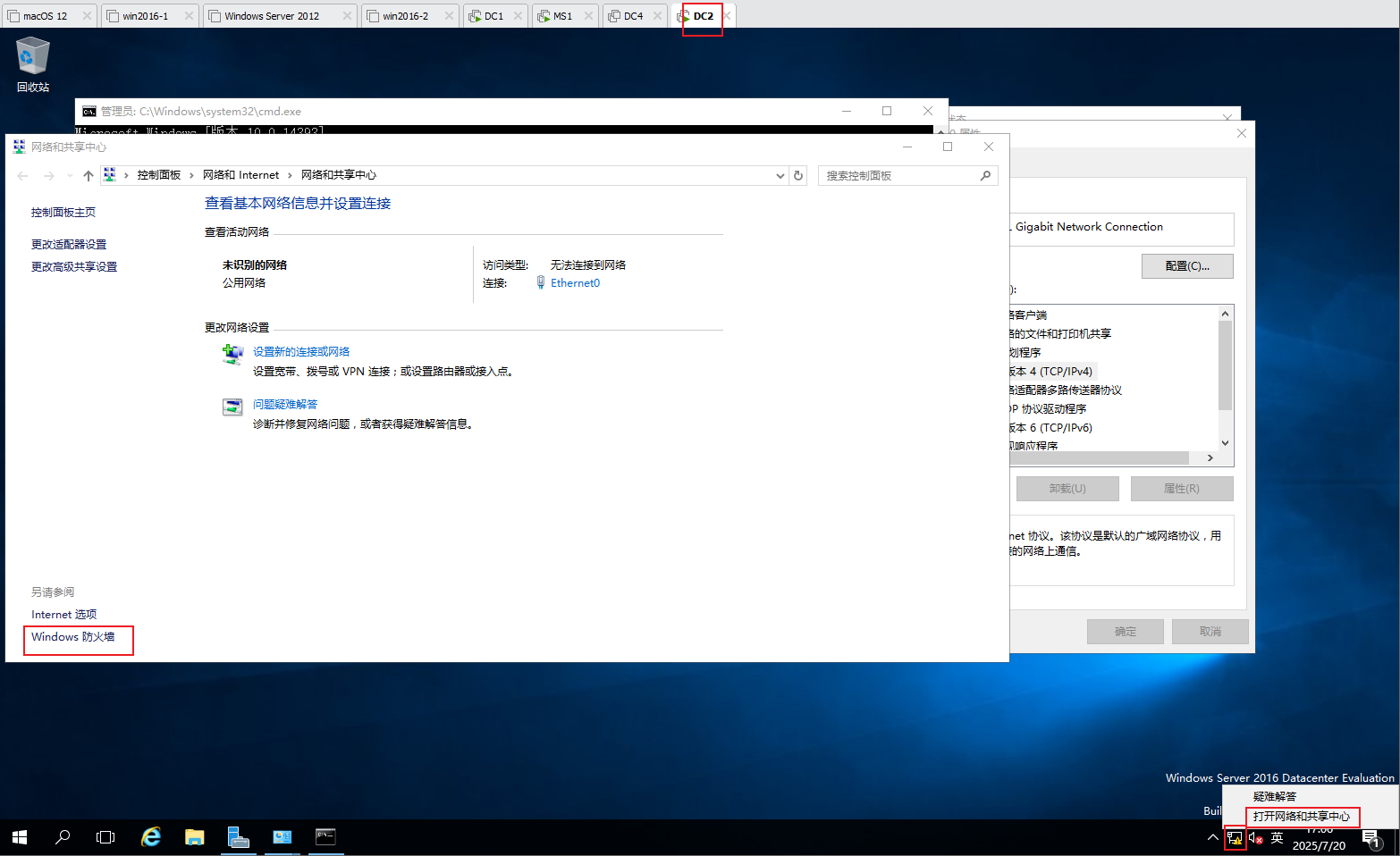The width and height of the screenshot is (1400, 856).
Task: Switch to DC4 VM tab
Action: pos(635,16)
